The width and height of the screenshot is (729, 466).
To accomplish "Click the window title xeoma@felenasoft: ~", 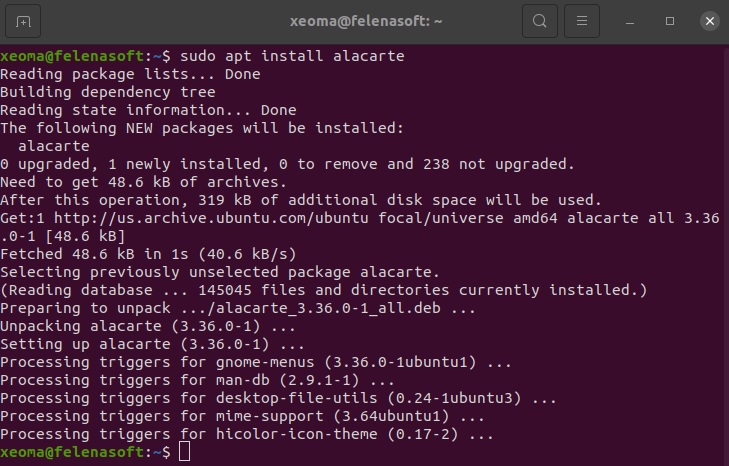I will 366,21.
